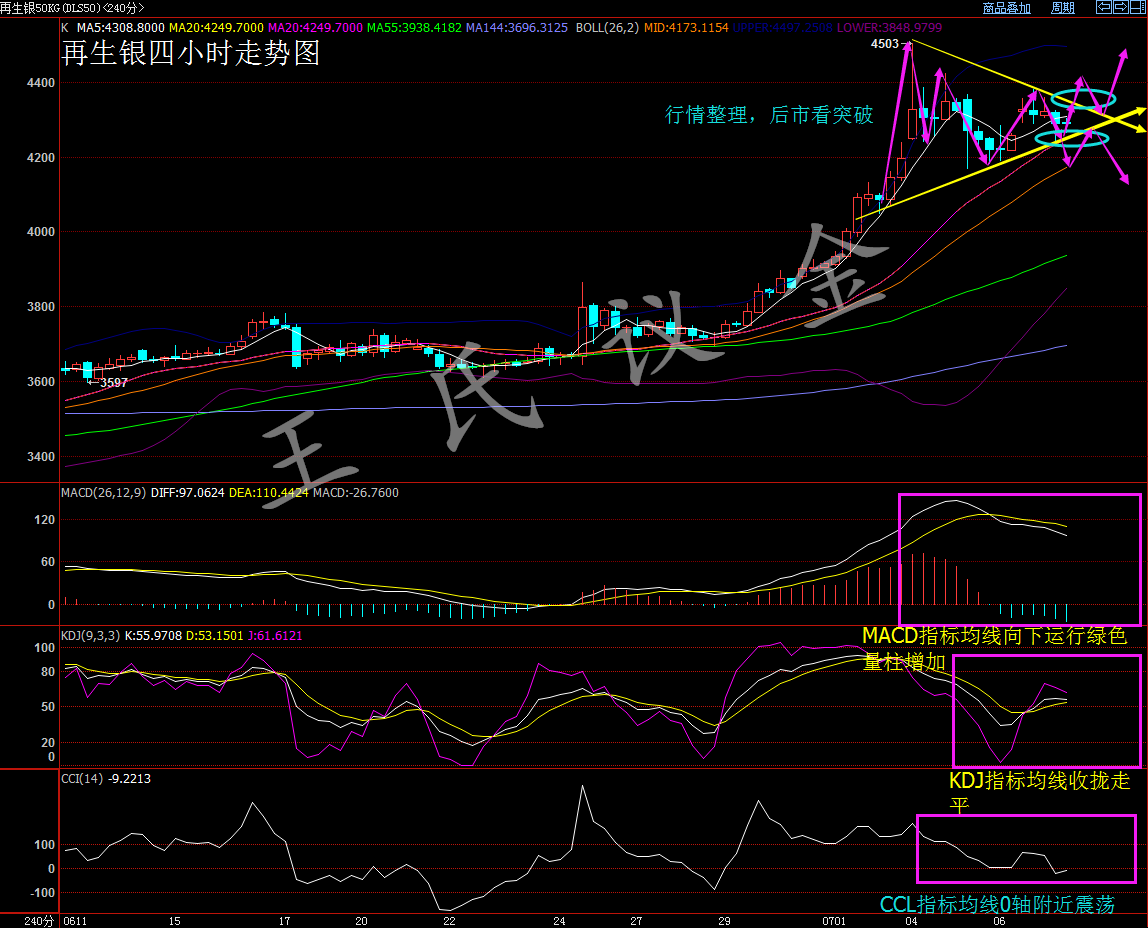Screen dimensions: 1148x928
Task: Click the CCI(14) indicator header
Action: click(80, 778)
